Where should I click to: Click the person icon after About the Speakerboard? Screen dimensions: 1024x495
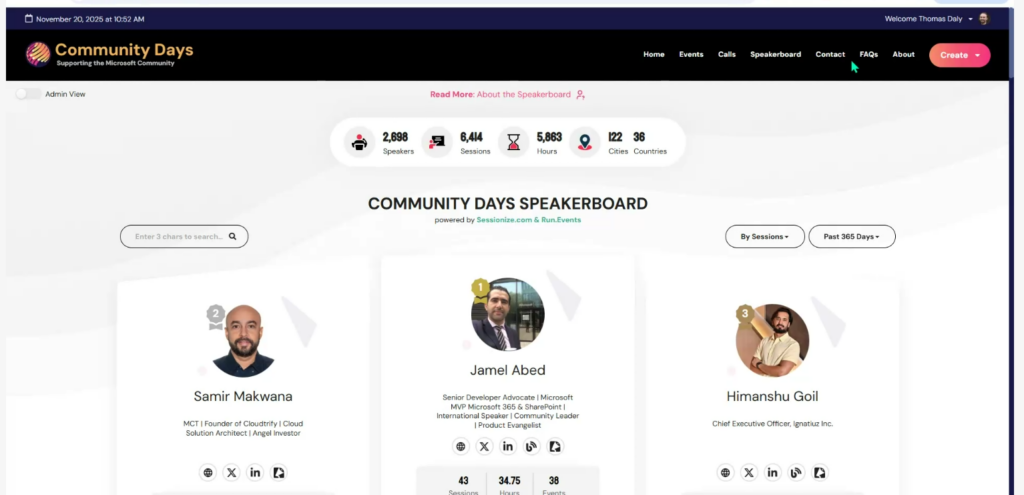tap(580, 95)
